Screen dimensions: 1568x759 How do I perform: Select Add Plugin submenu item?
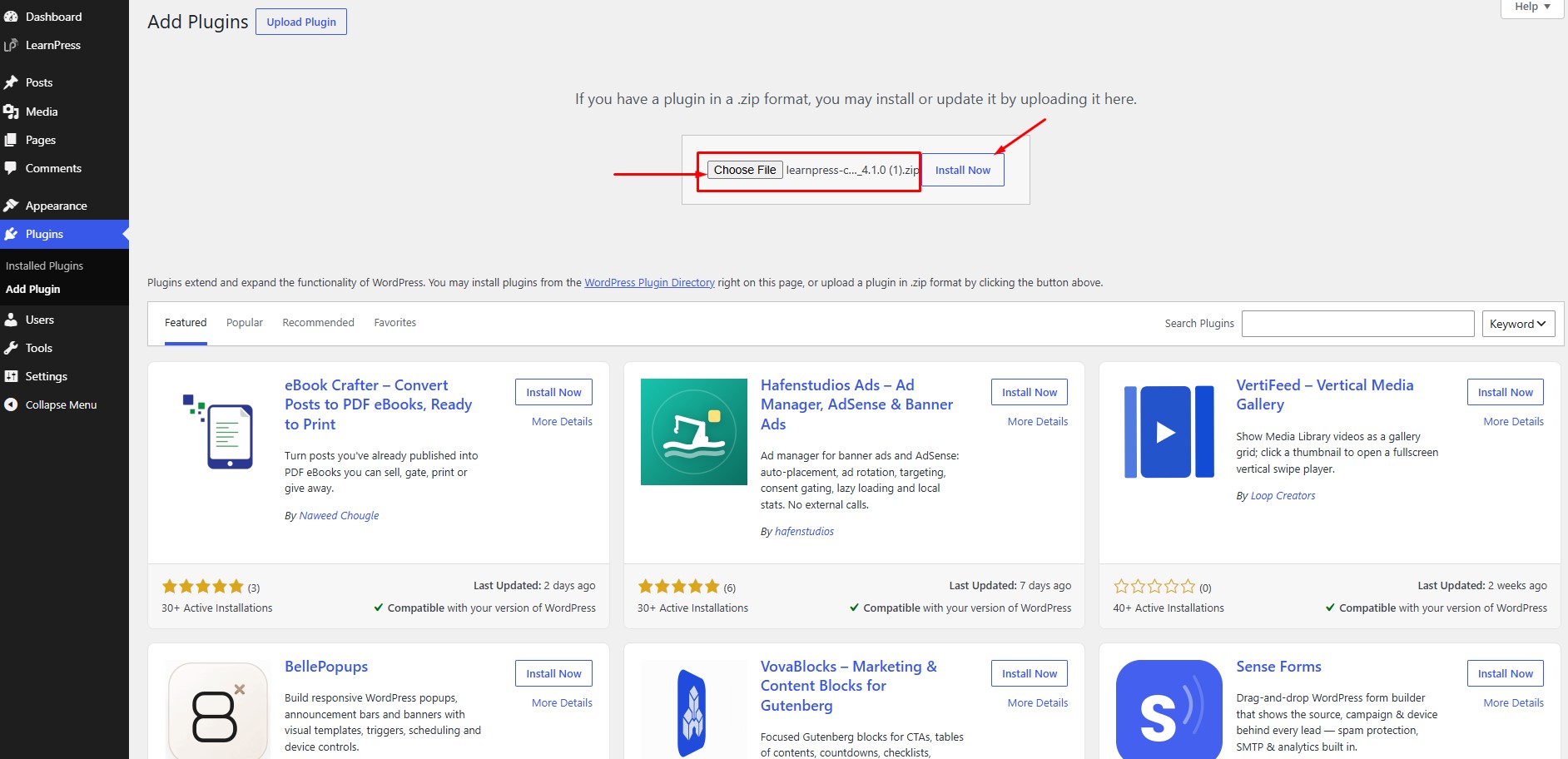(33, 289)
